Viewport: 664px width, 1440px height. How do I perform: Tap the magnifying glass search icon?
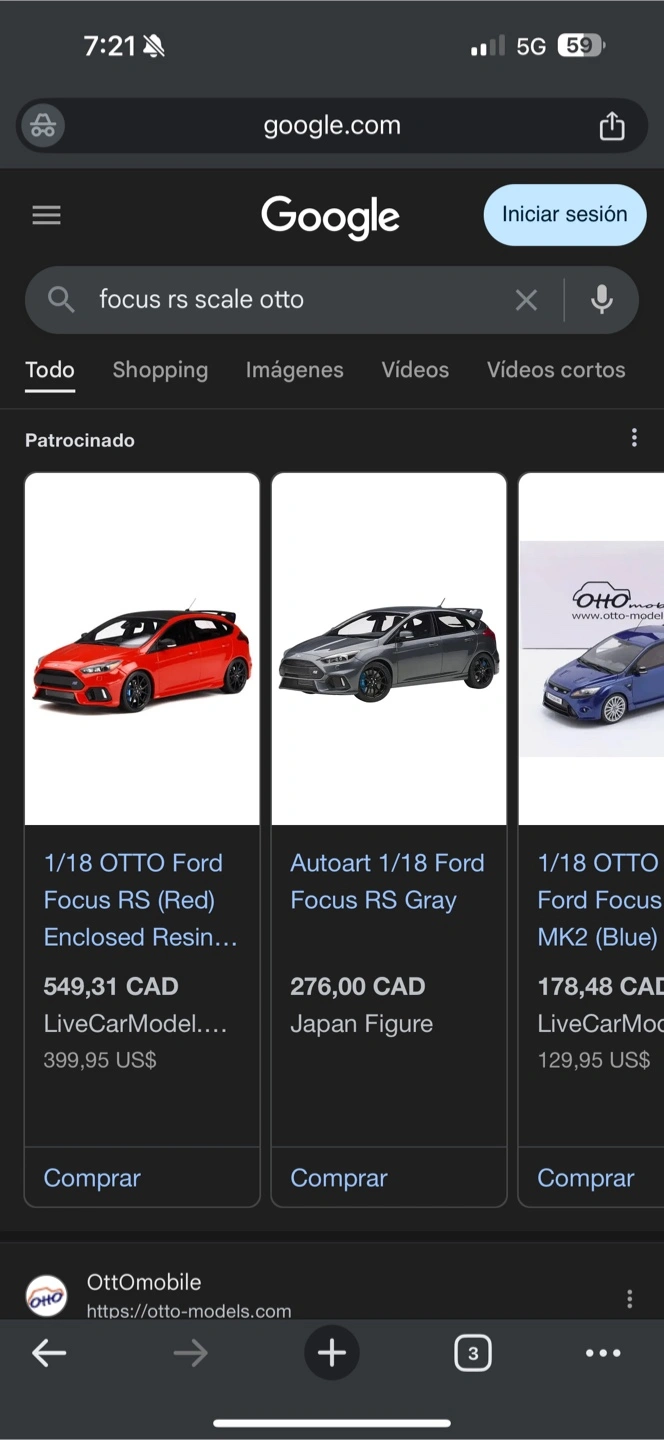point(61,299)
